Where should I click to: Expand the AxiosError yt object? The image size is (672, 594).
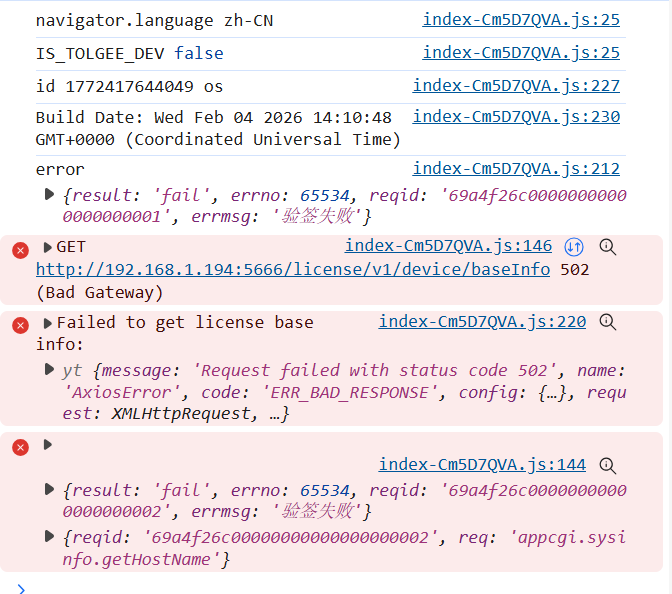[50, 370]
